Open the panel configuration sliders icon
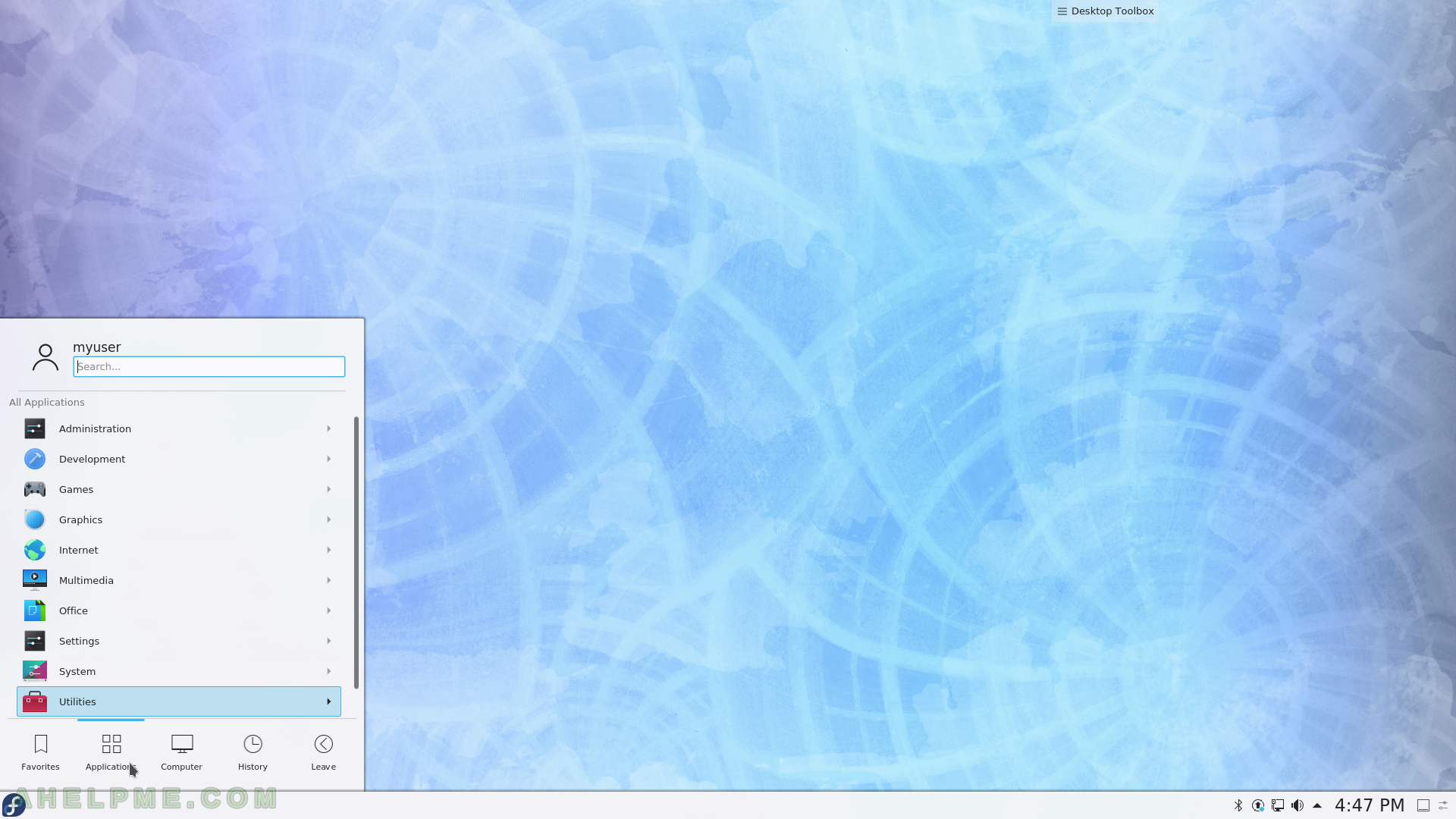 (x=1444, y=805)
